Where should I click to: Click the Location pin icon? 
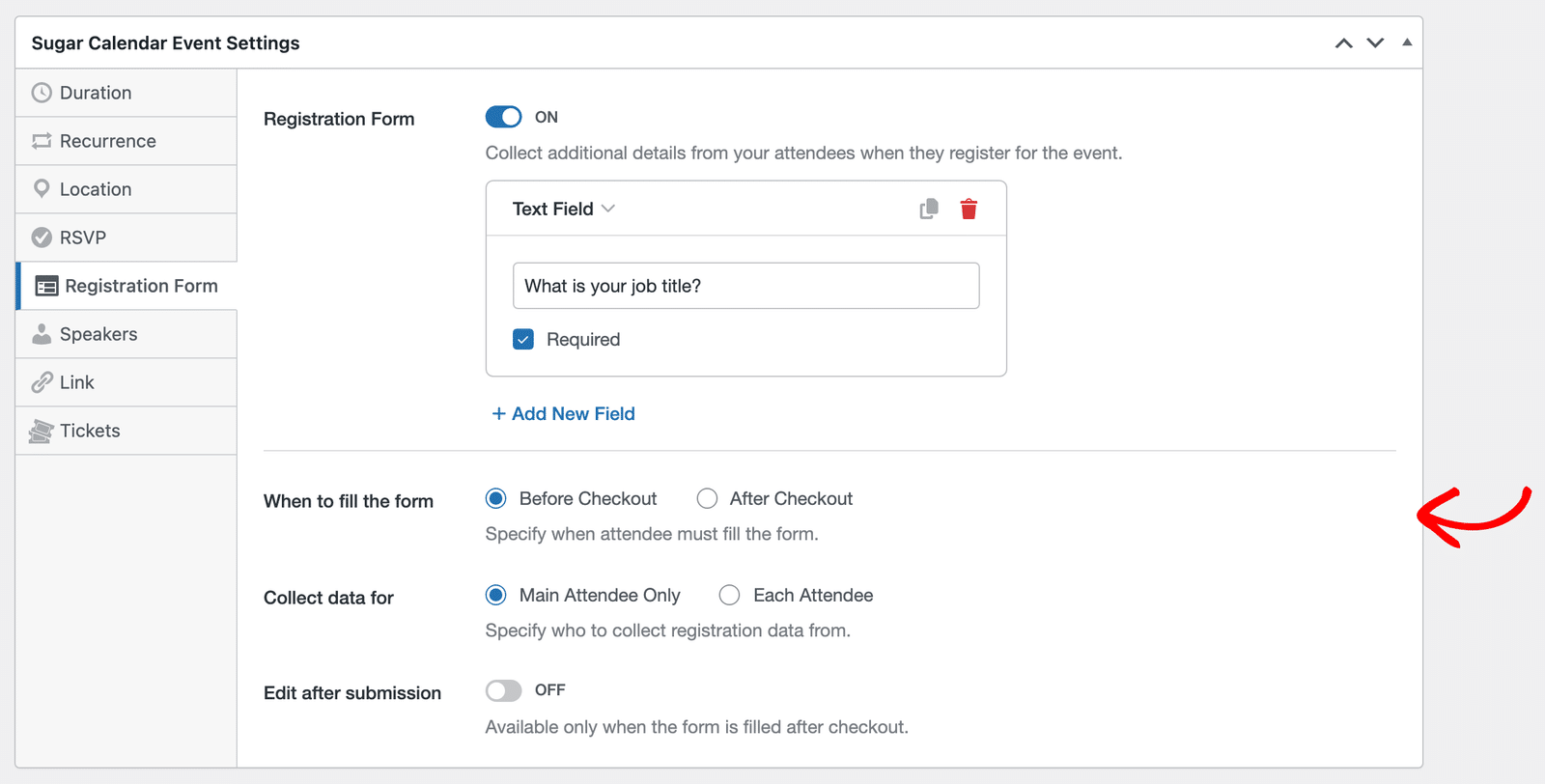tap(42, 188)
